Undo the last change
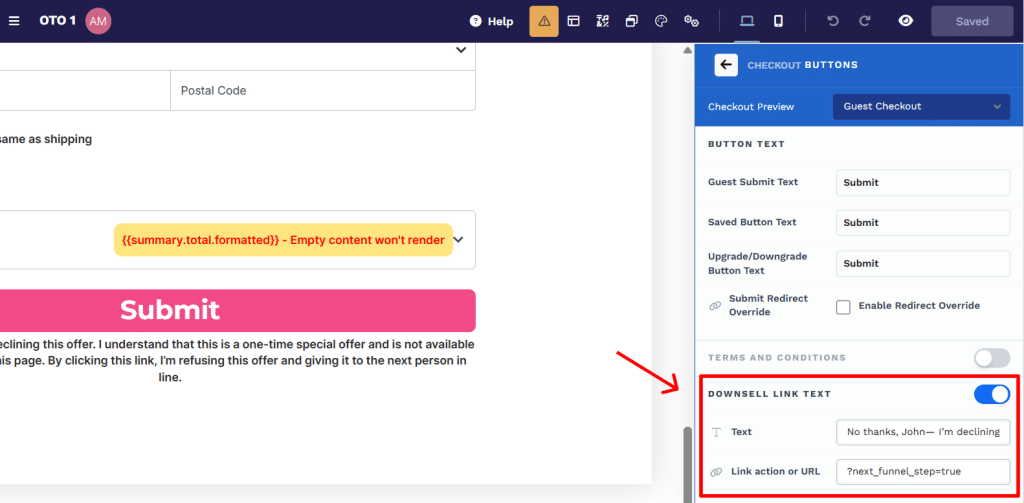1024x503 pixels. [833, 21]
